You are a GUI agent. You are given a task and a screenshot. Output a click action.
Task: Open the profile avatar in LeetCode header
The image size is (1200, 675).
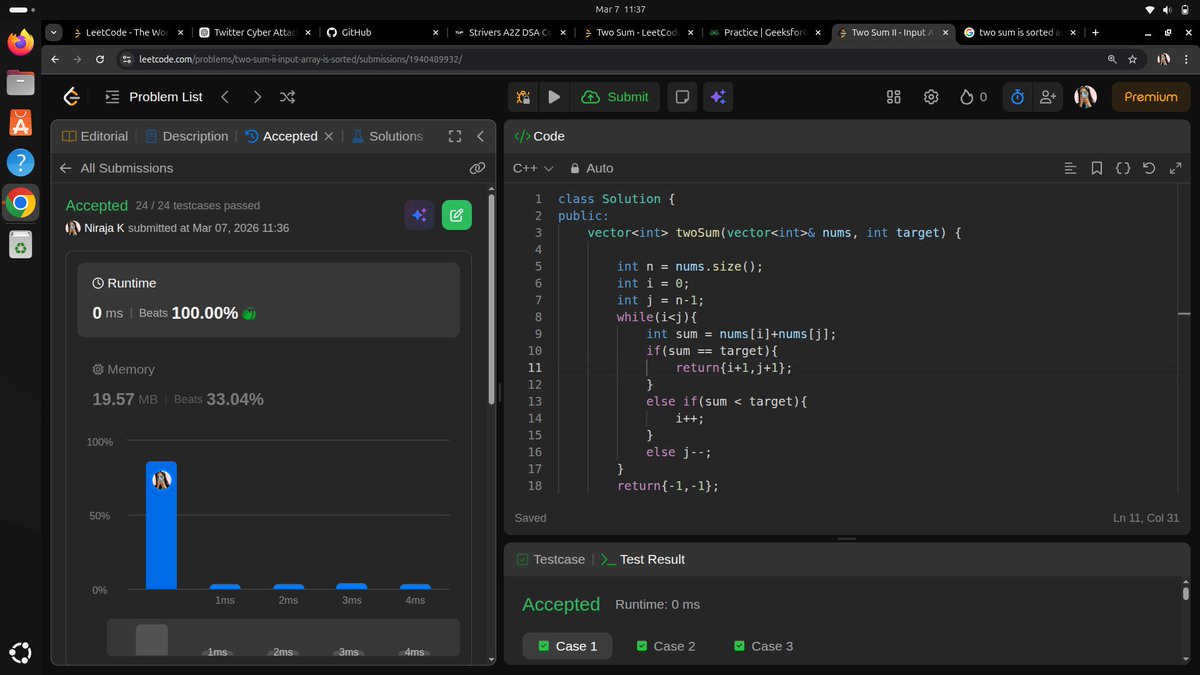[x=1085, y=97]
